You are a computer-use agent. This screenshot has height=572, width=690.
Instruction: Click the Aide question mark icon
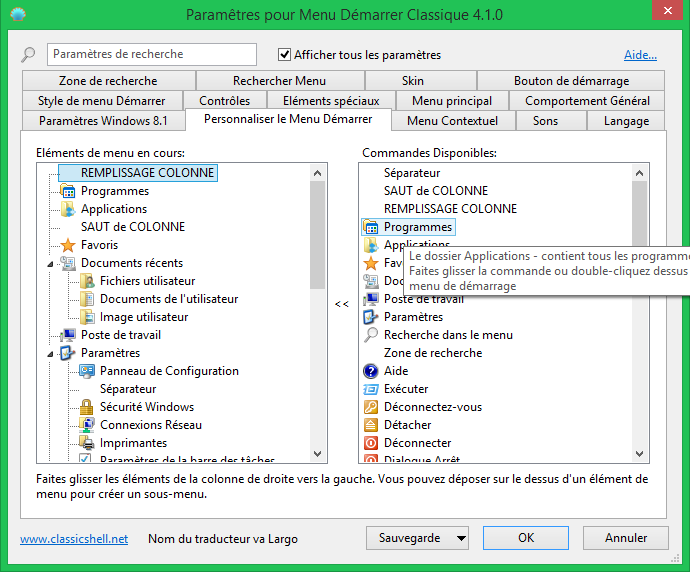(371, 371)
